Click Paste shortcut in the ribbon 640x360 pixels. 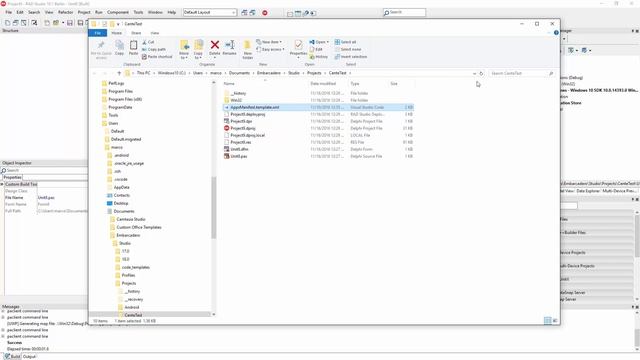click(157, 57)
